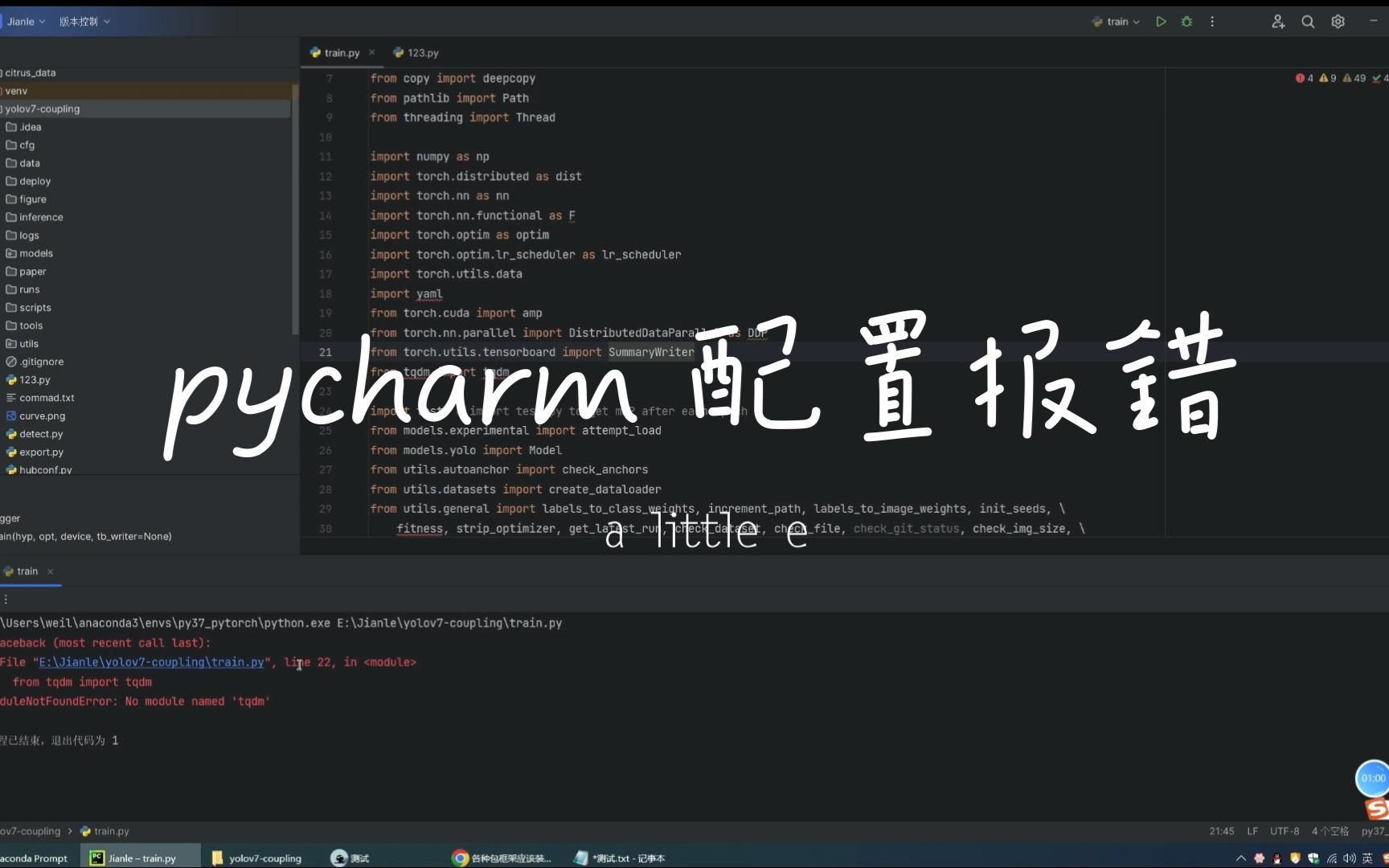The width and height of the screenshot is (1389, 868).
Task: Open the 版本控制 version control menu
Action: point(84,22)
